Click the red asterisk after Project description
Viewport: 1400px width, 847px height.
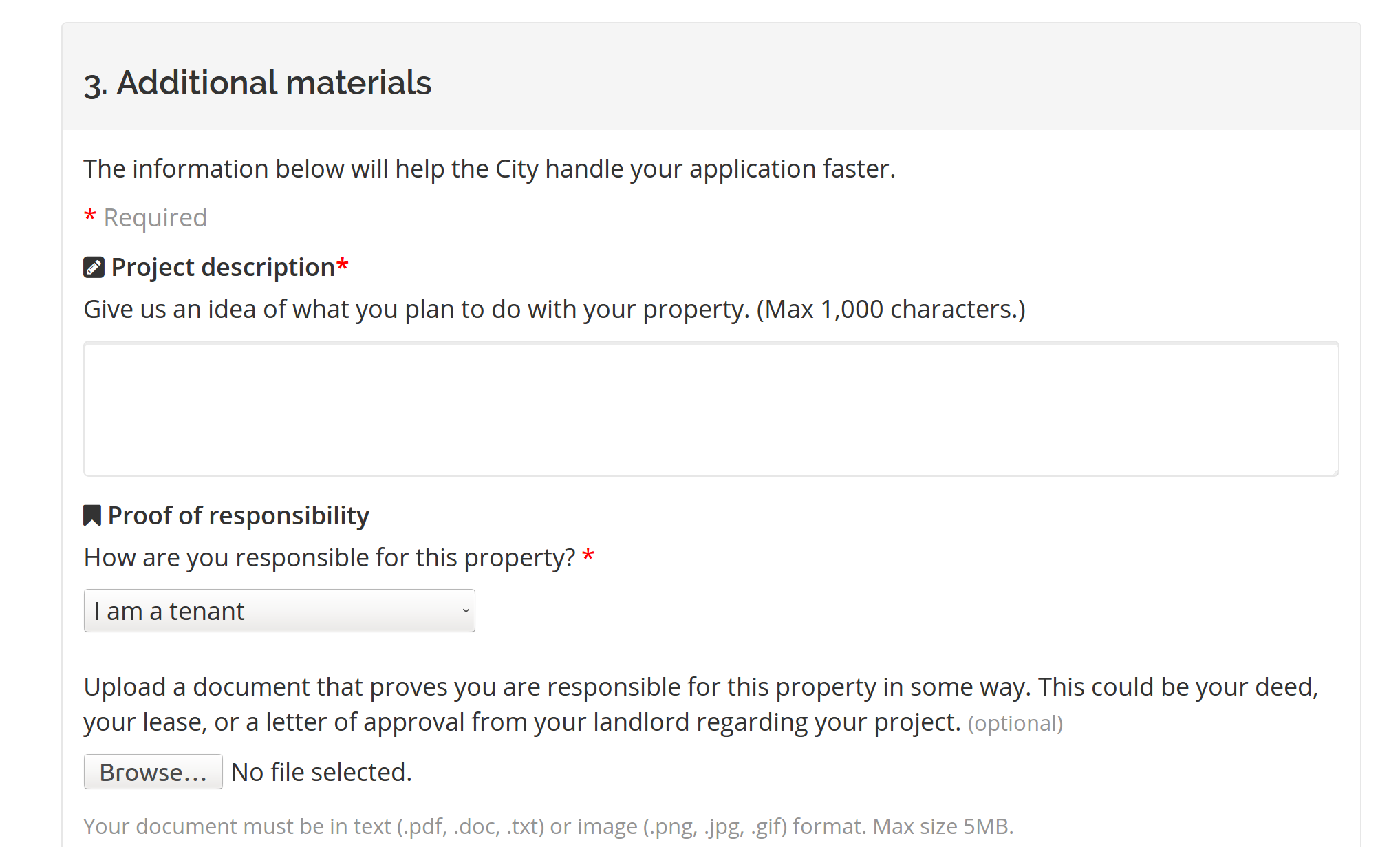tap(343, 264)
